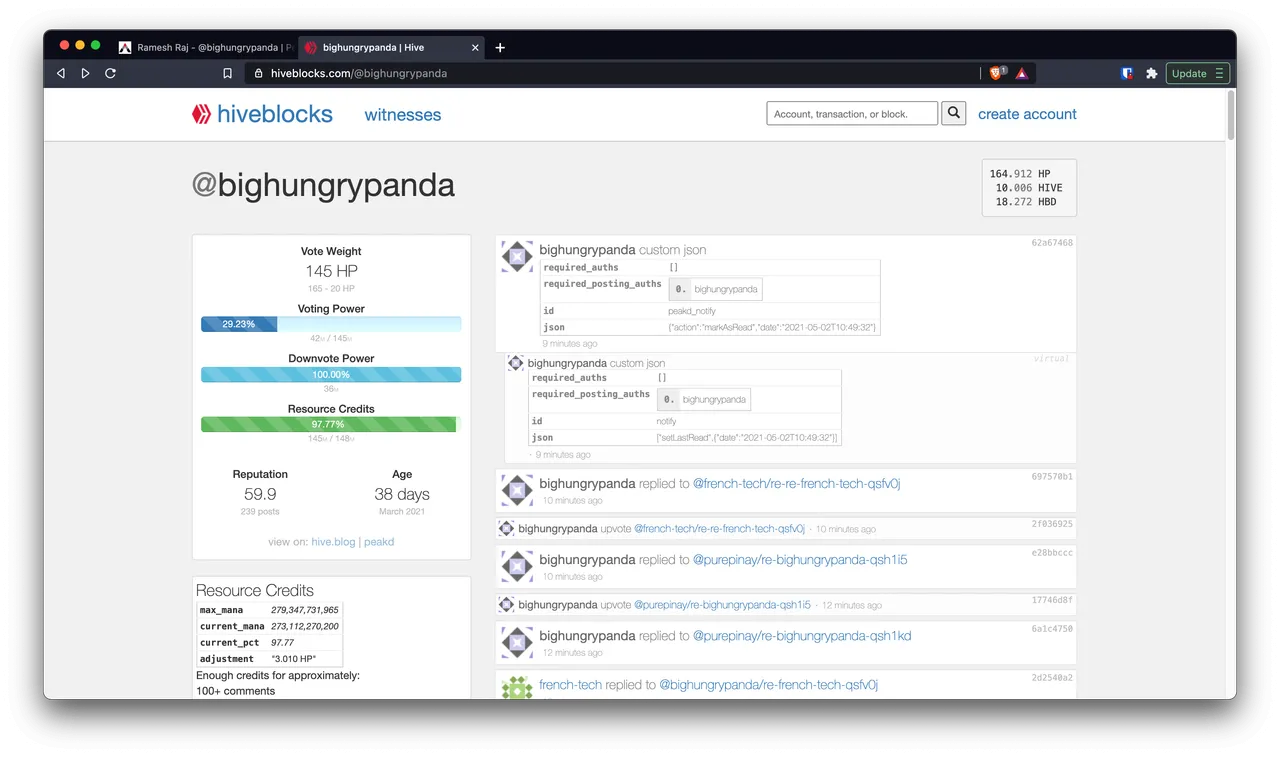Reload the page with the refresh icon
Screen dimensions: 1280x757
[x=110, y=73]
